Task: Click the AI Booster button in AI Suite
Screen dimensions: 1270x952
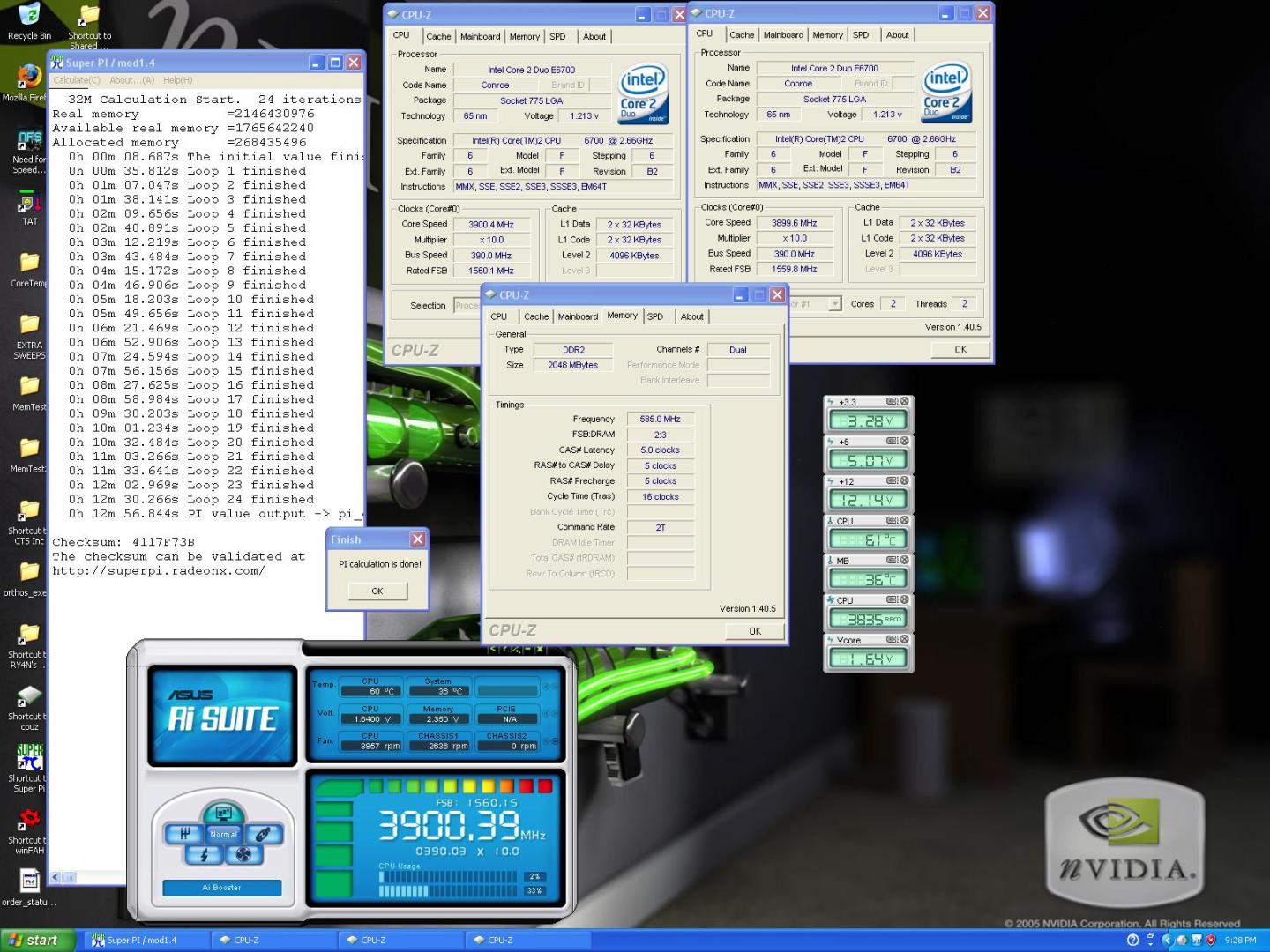Action: (x=221, y=888)
